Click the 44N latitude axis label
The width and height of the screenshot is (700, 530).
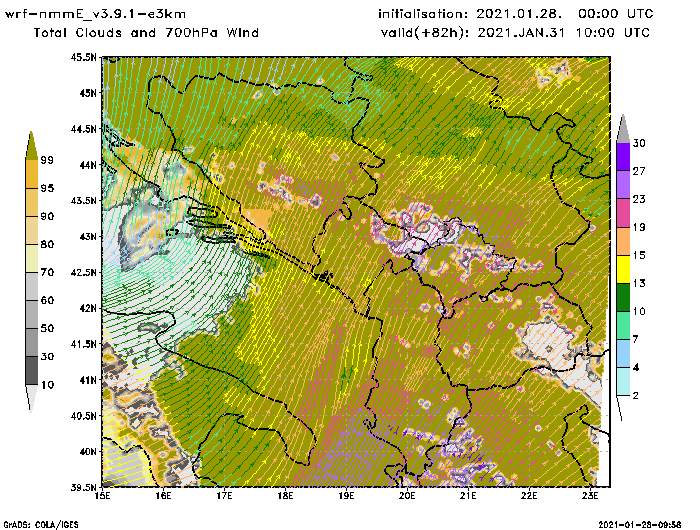coord(88,165)
